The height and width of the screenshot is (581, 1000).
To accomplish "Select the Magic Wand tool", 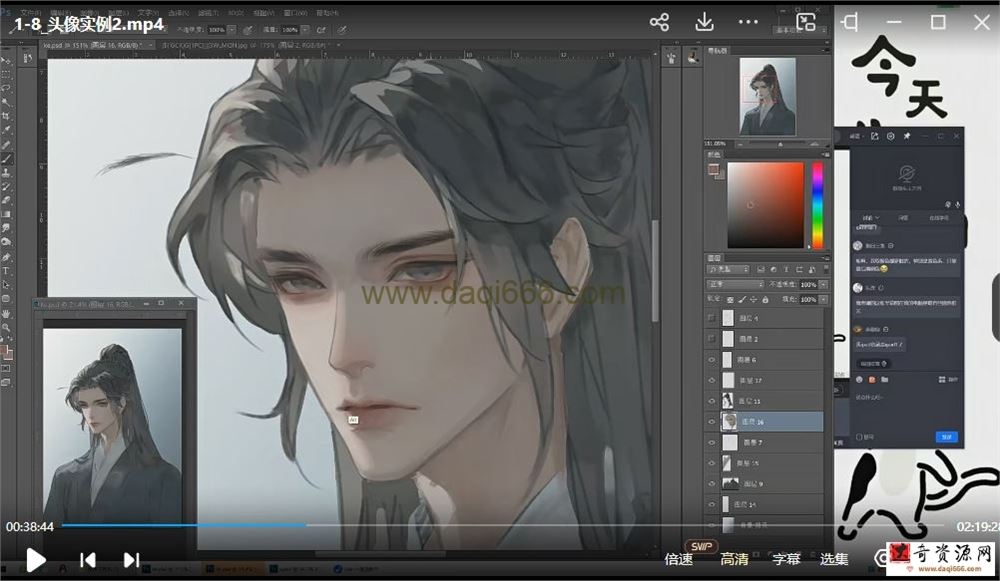I will 6,102.
